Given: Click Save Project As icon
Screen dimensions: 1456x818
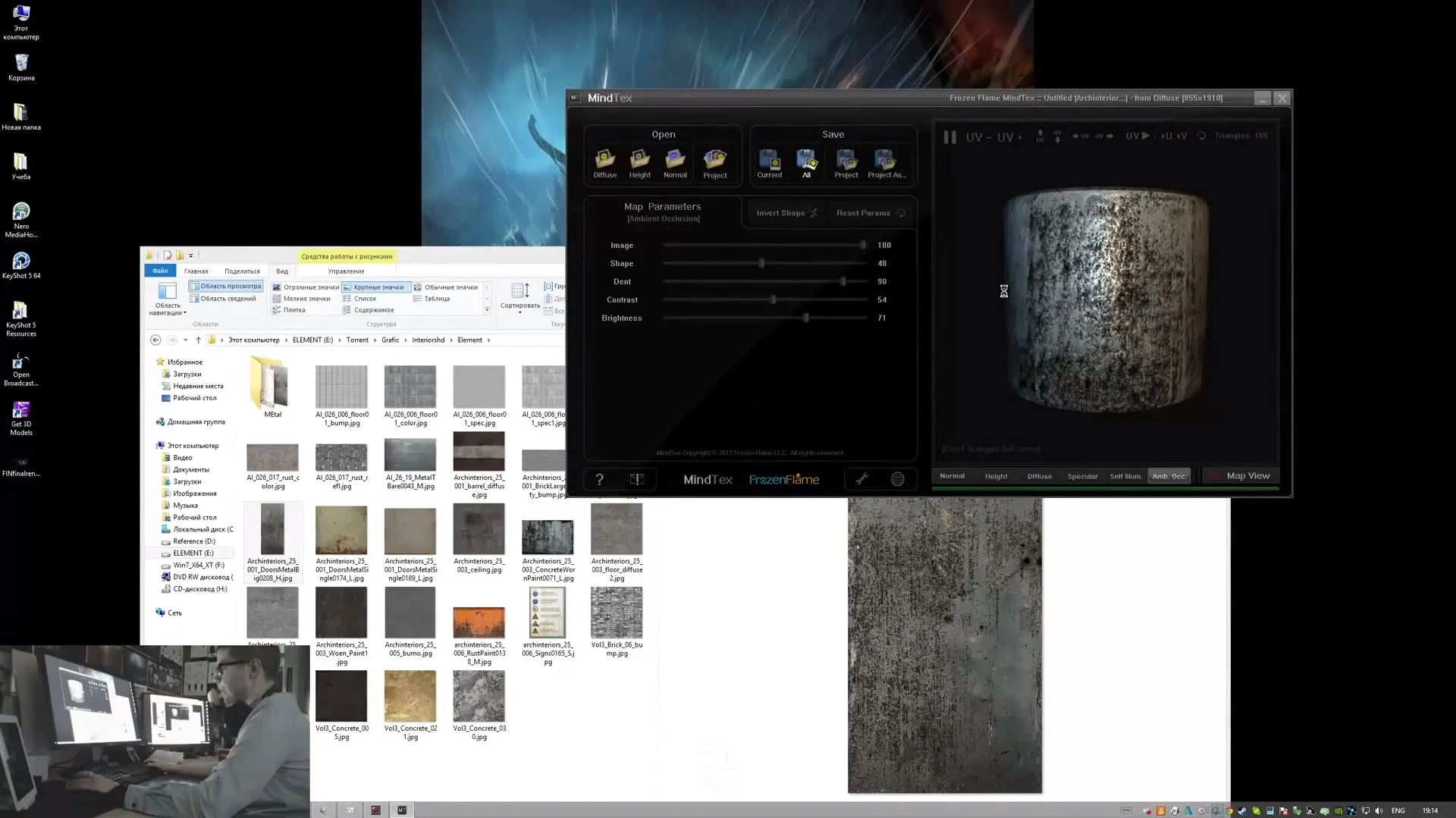Looking at the screenshot, I should coord(886,163).
